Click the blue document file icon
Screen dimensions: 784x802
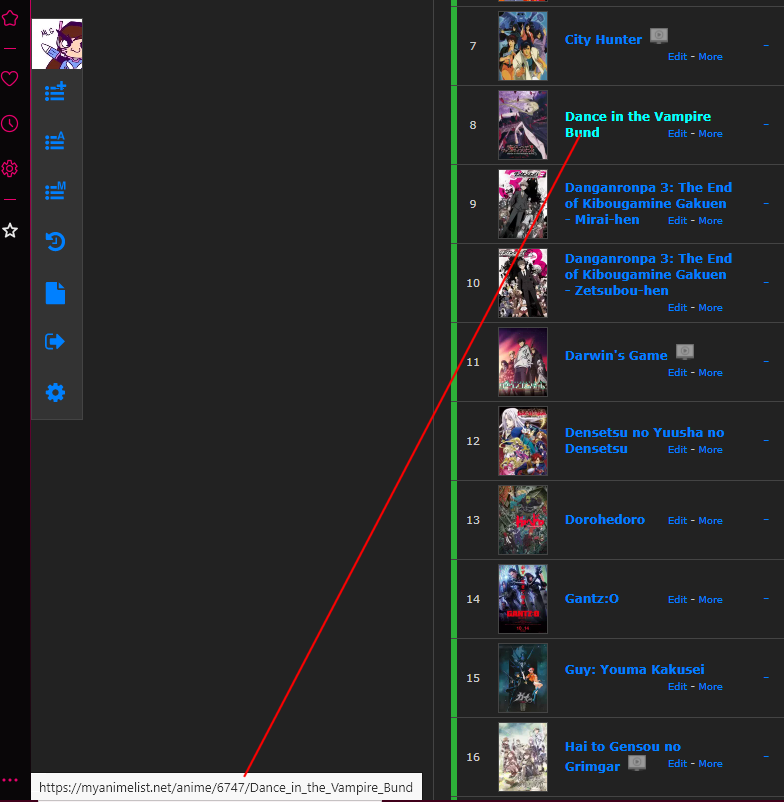(56, 292)
